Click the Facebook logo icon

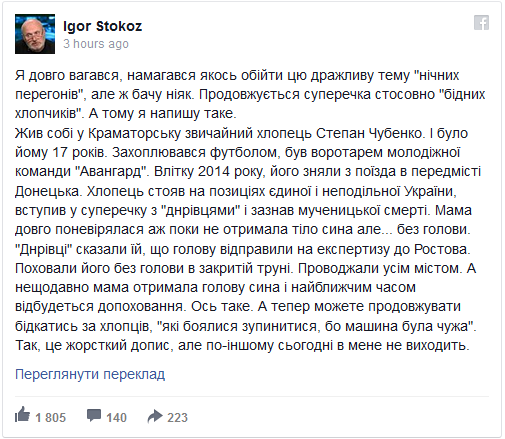pos(481,22)
